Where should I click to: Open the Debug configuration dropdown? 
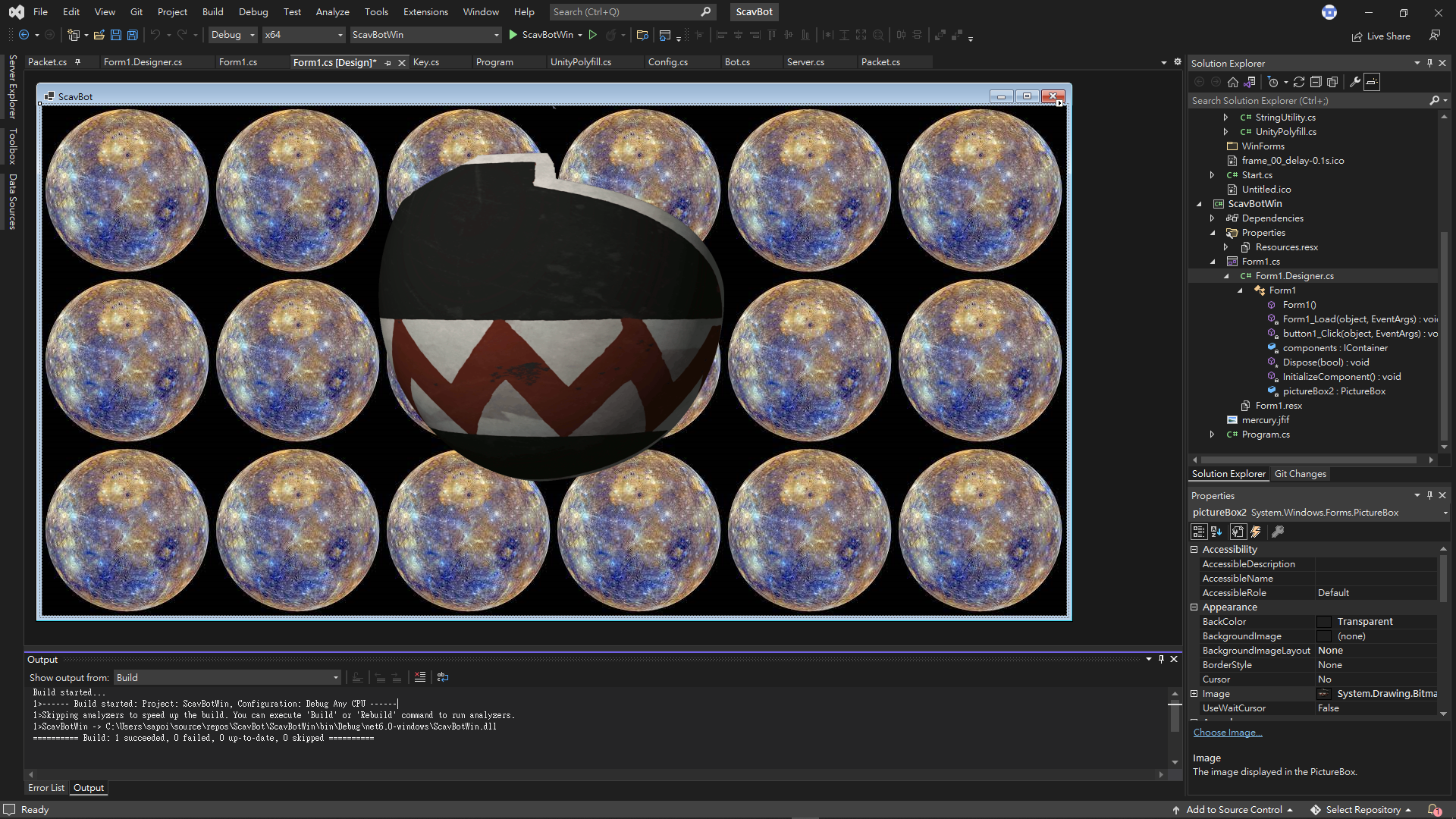point(233,35)
